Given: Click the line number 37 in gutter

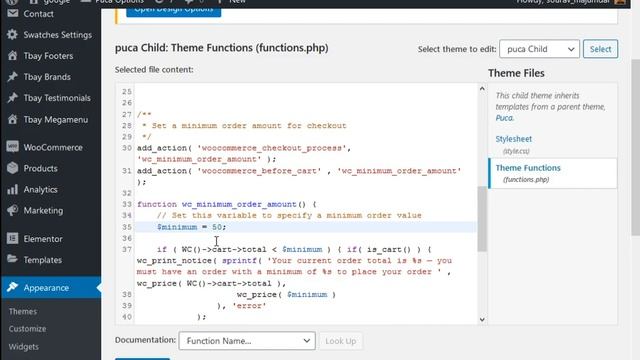Looking at the screenshot, I should (x=127, y=249).
